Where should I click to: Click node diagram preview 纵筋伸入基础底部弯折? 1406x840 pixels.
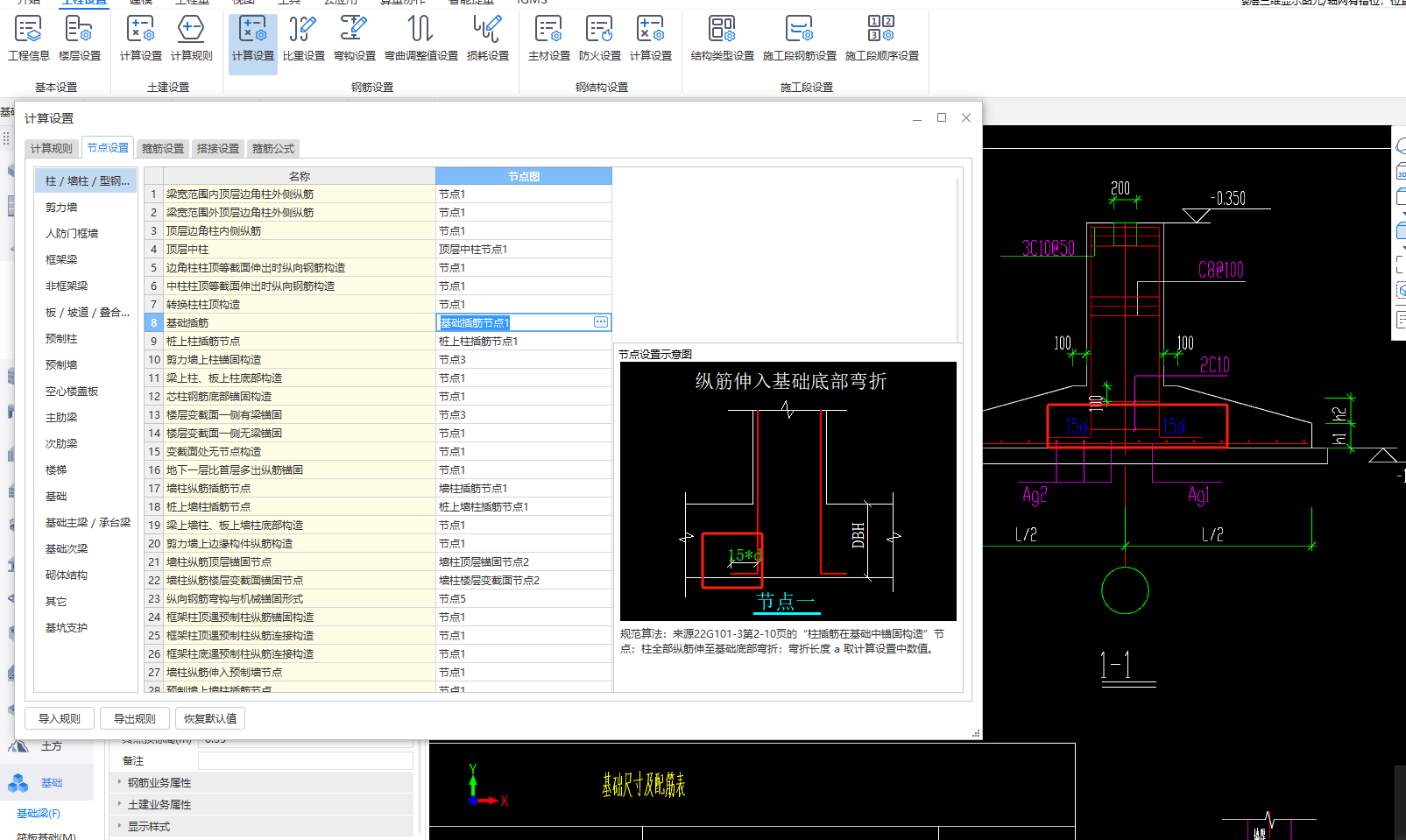click(x=788, y=491)
